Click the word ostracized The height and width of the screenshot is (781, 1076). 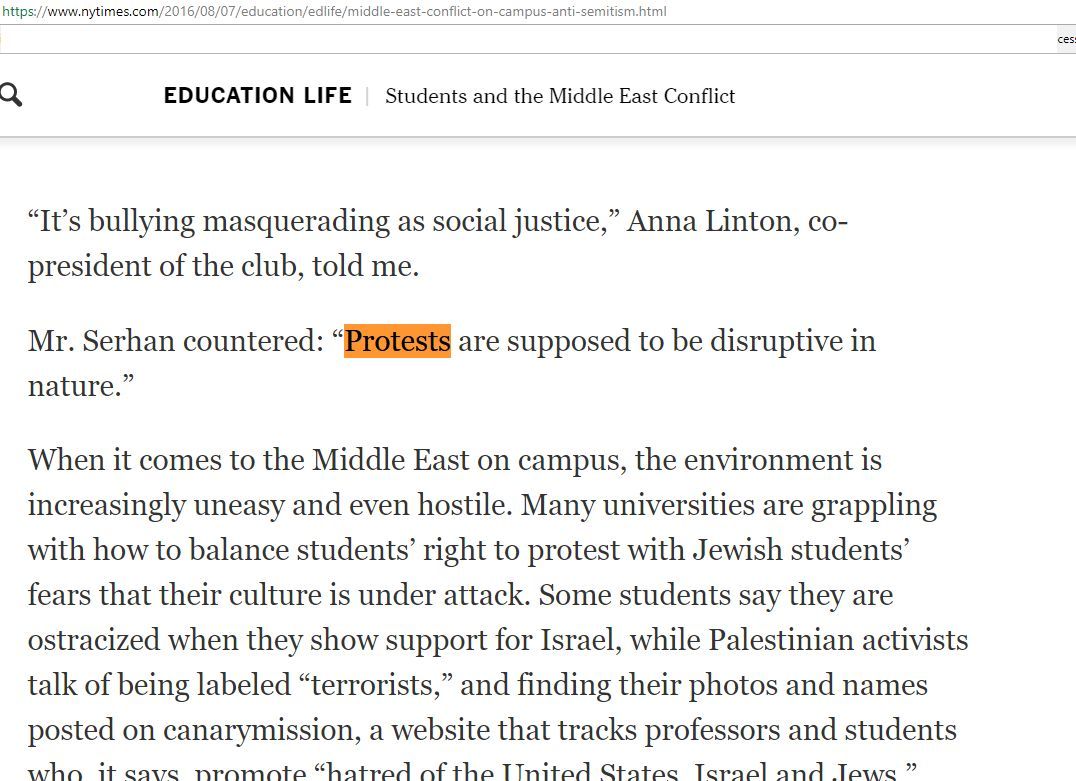pos(93,640)
